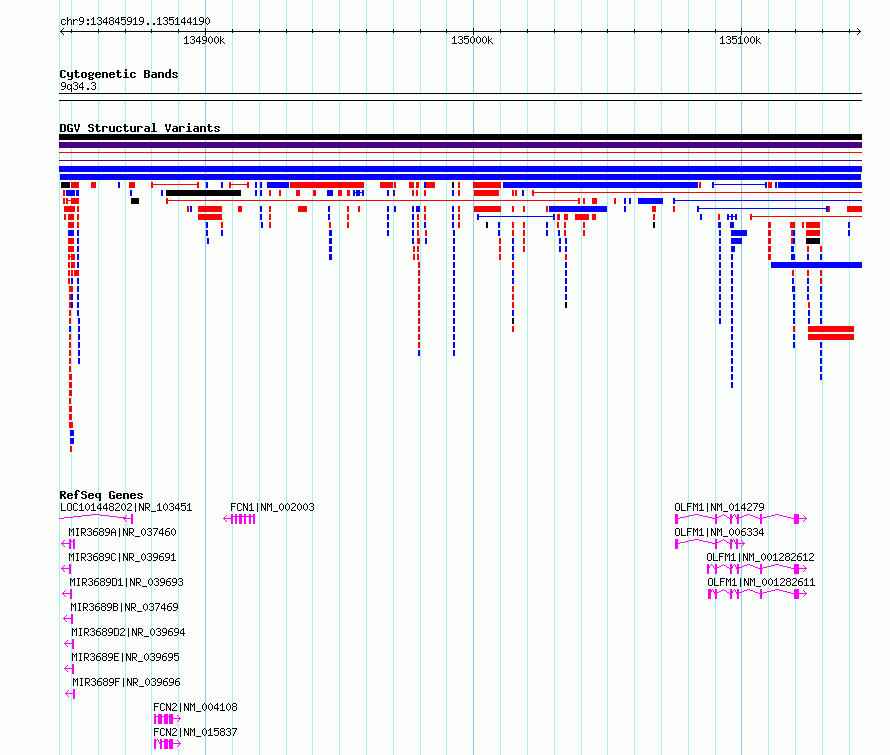The height and width of the screenshot is (755, 890).
Task: Click the topmost black structural variant bar
Action: pos(460,137)
